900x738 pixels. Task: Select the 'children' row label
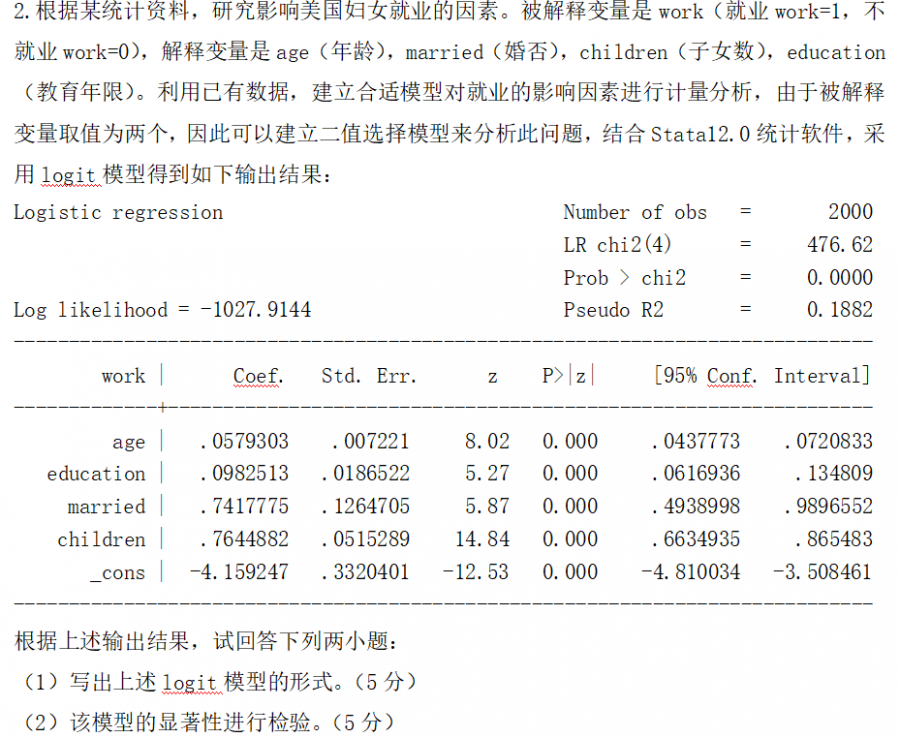(x=101, y=539)
